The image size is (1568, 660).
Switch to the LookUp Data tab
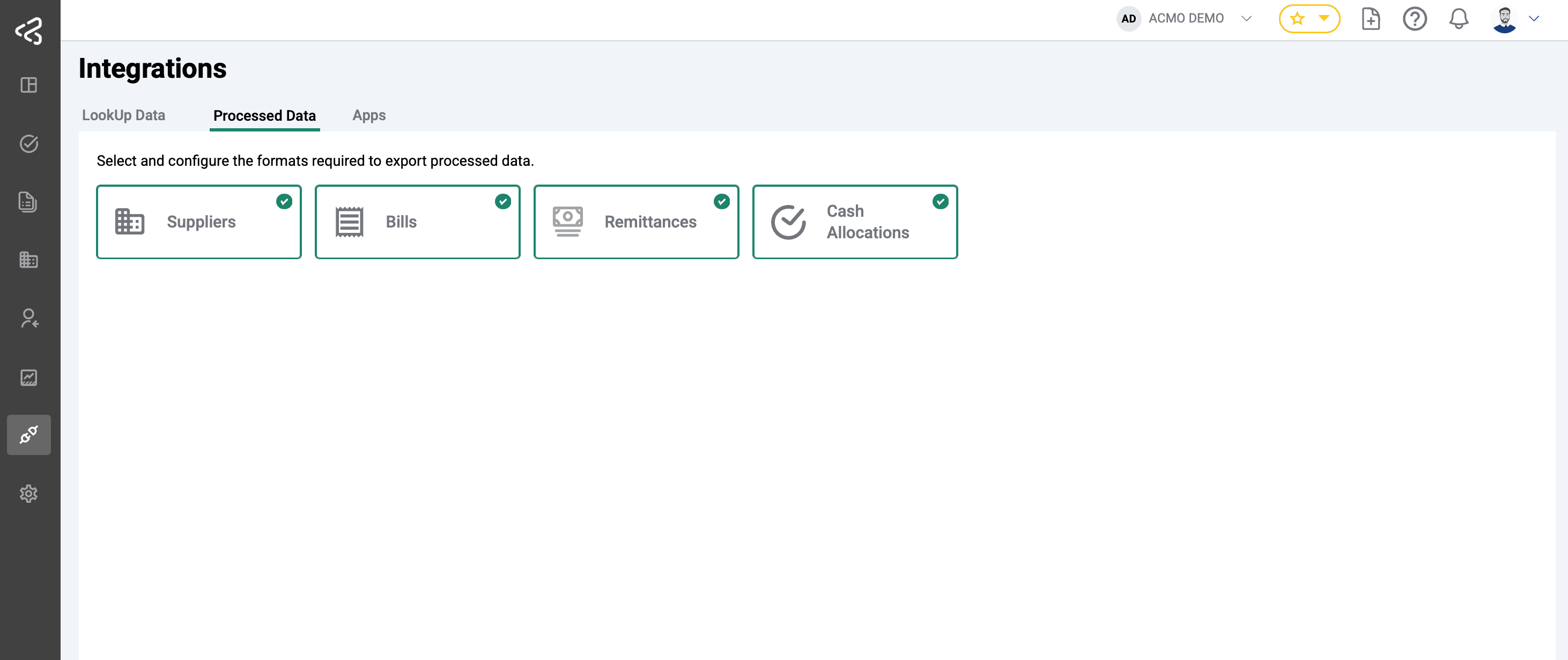[123, 115]
